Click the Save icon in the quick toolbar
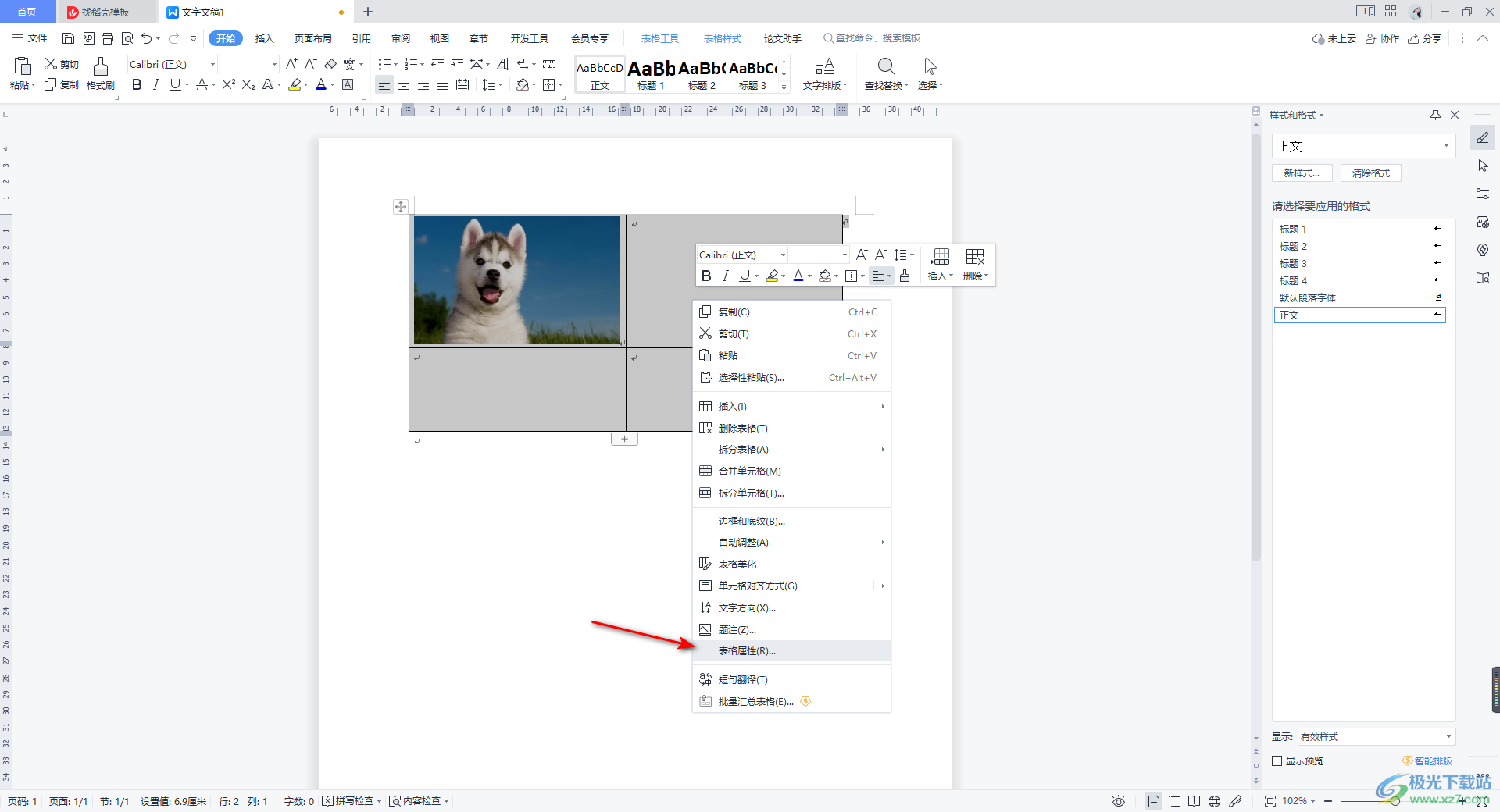 tap(68, 38)
